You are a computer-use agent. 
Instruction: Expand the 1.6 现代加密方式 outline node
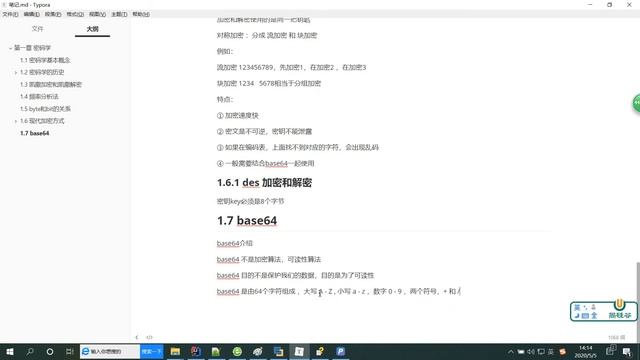click(16, 121)
